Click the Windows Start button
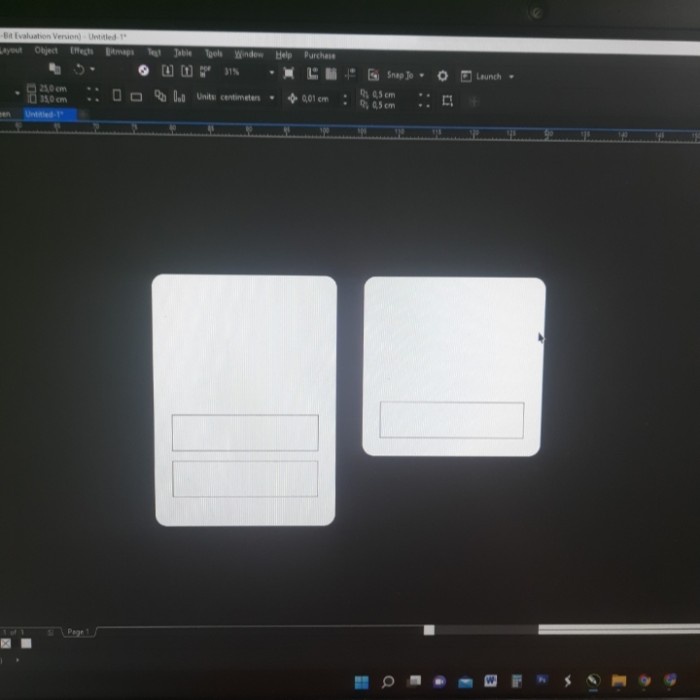Viewport: 700px width, 700px height. click(361, 681)
